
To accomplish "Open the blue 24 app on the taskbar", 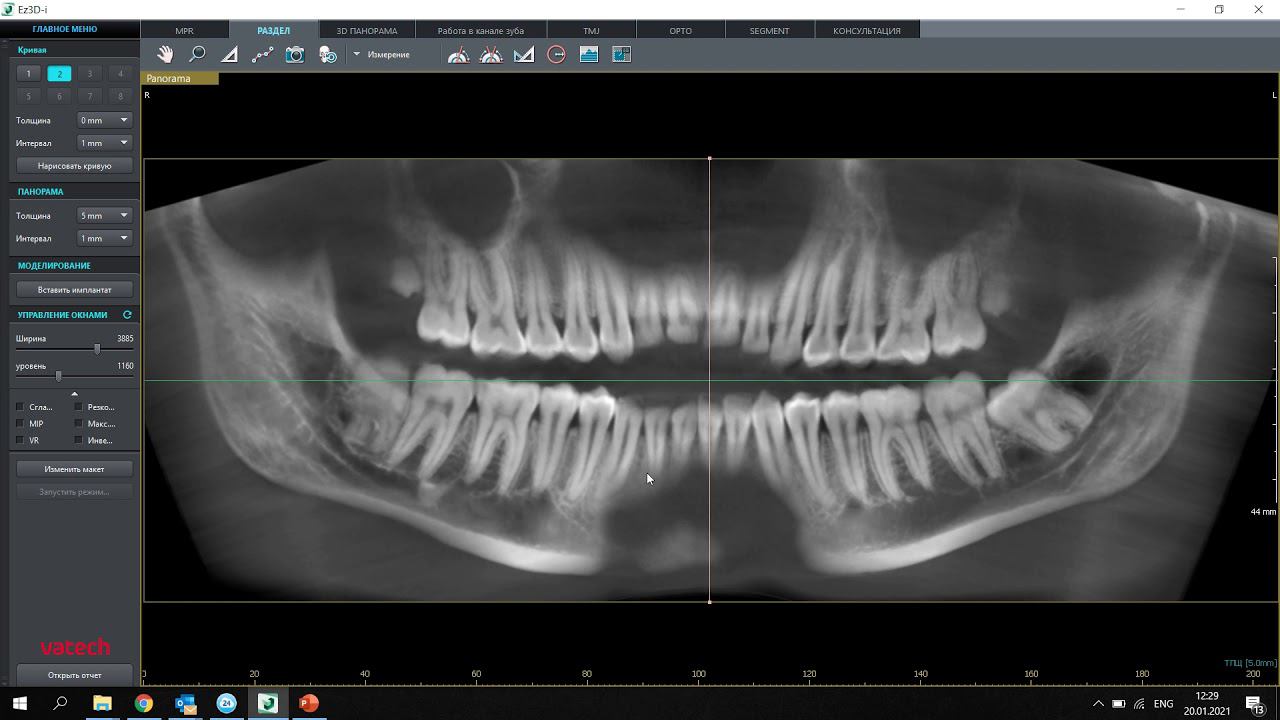I will click(x=226, y=703).
